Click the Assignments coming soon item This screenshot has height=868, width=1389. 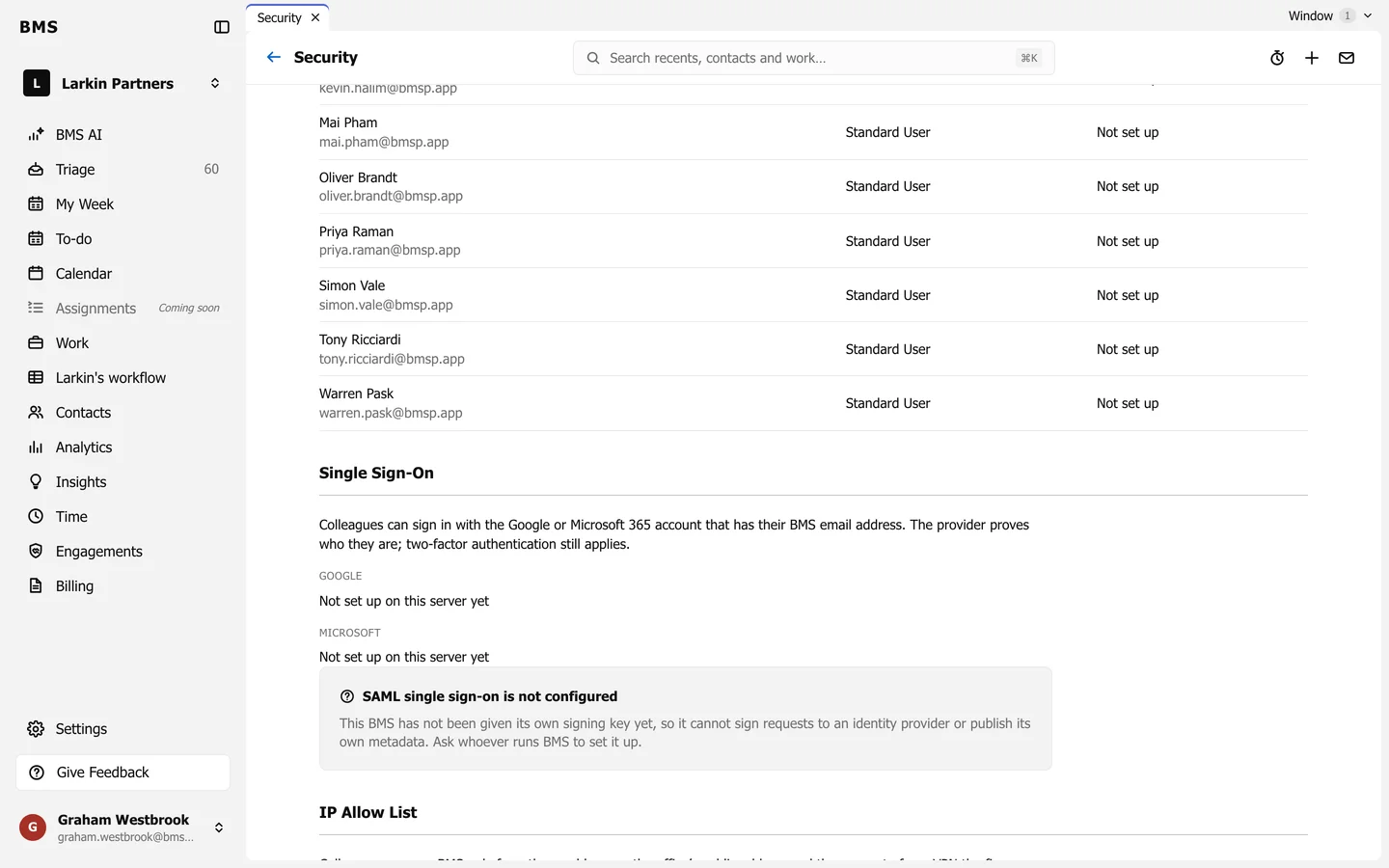click(123, 309)
